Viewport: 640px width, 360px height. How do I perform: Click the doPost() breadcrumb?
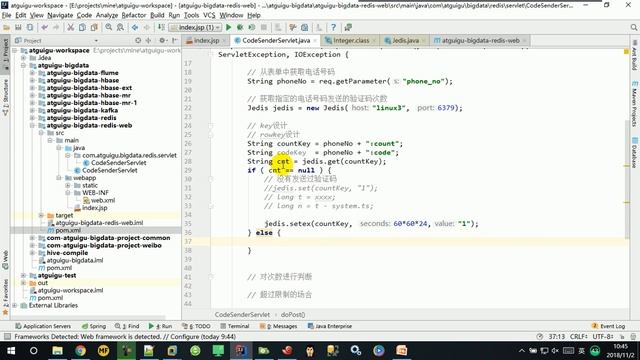293,315
